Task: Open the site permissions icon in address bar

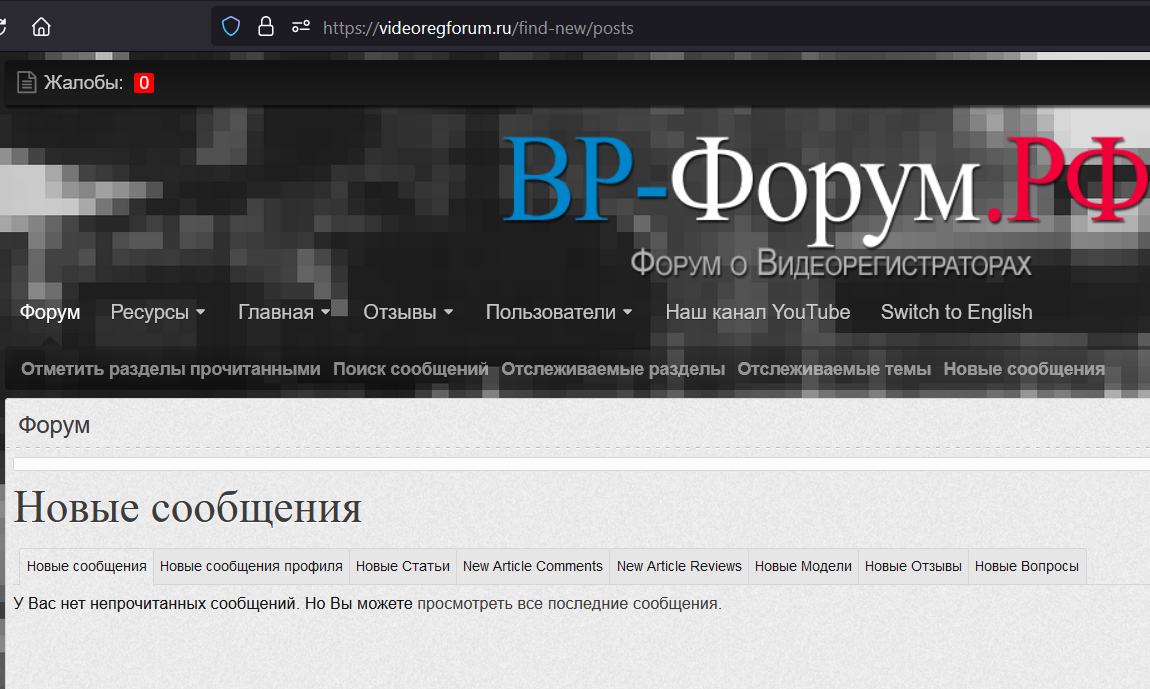Action: tap(300, 27)
